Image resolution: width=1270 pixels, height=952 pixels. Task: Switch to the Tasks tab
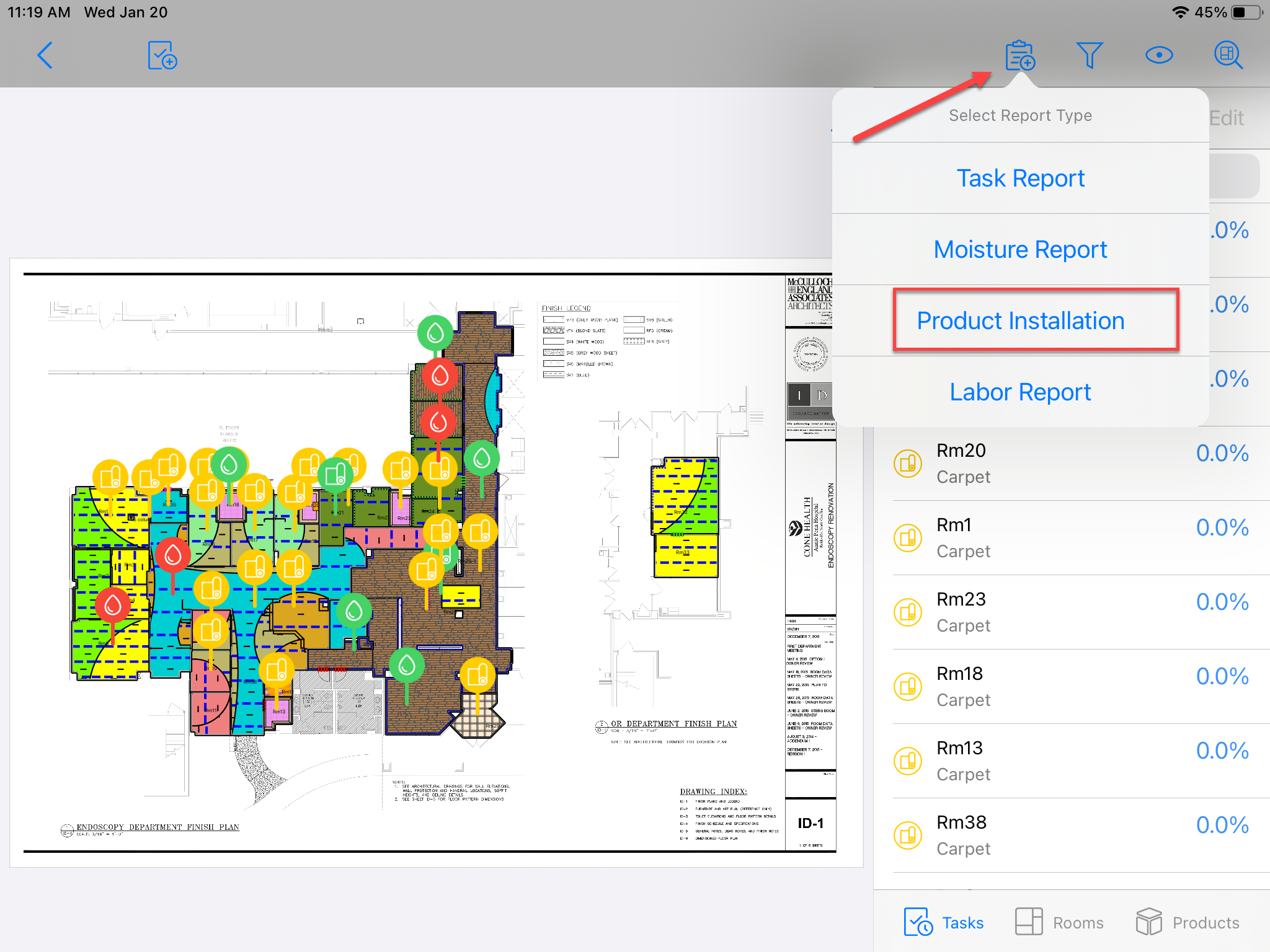(x=944, y=922)
